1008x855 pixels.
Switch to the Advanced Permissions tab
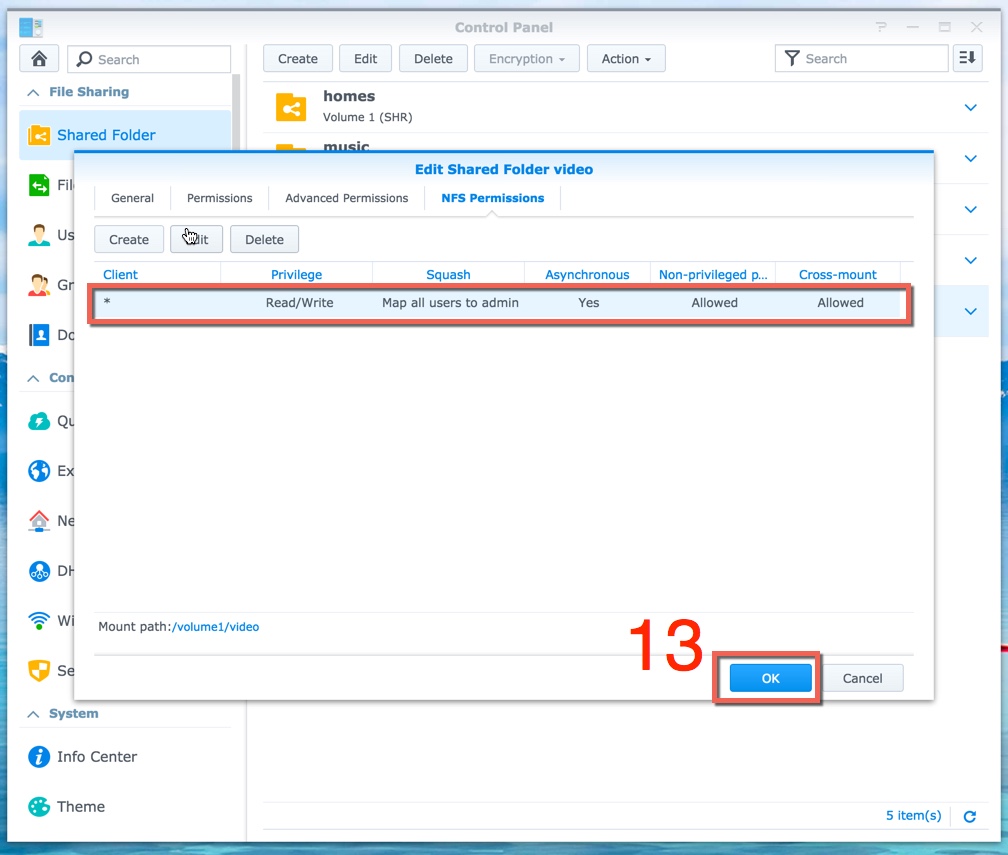346,198
